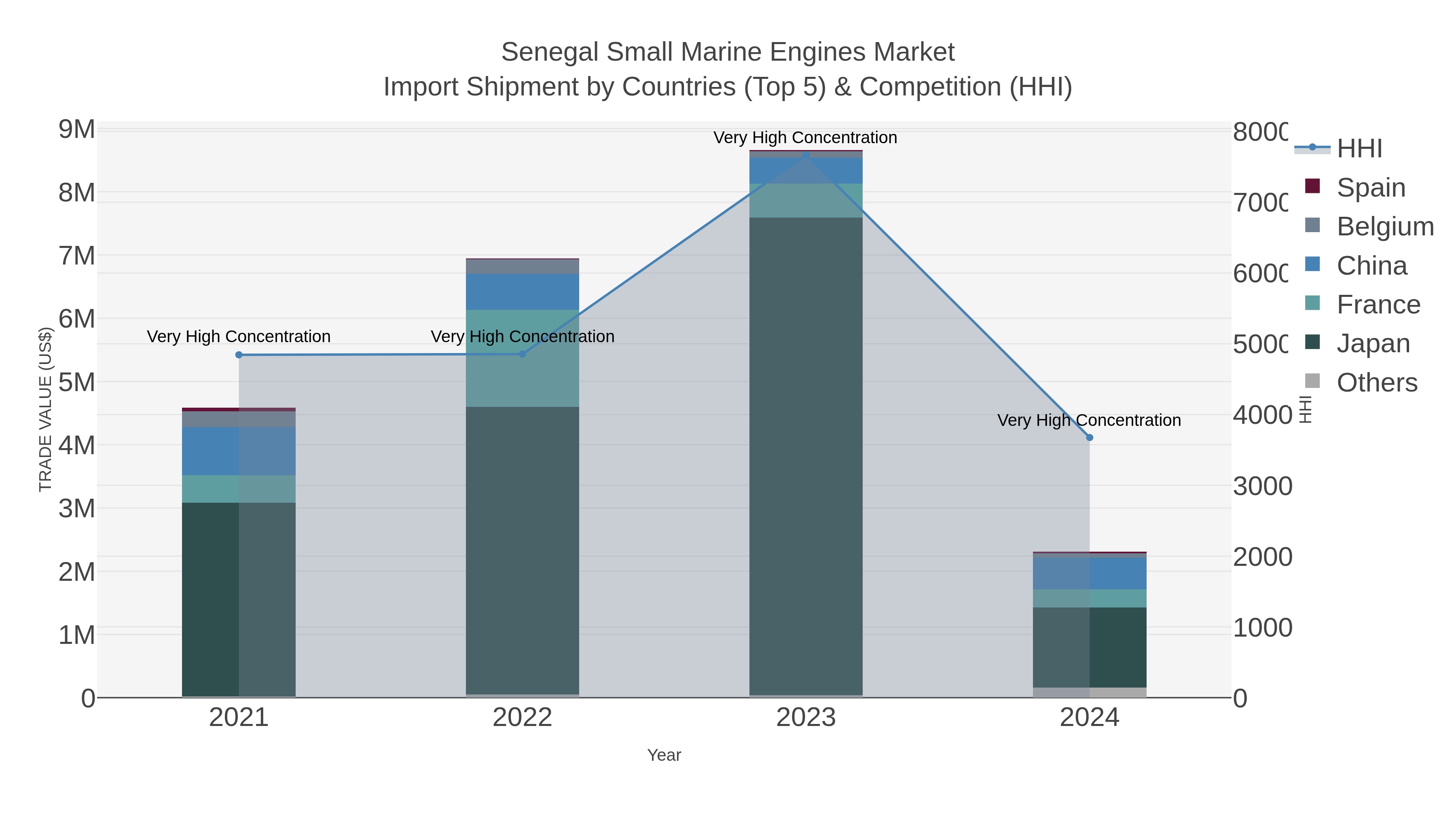Click the 9M left axis tick label
Image resolution: width=1456 pixels, height=819 pixels.
[77, 129]
